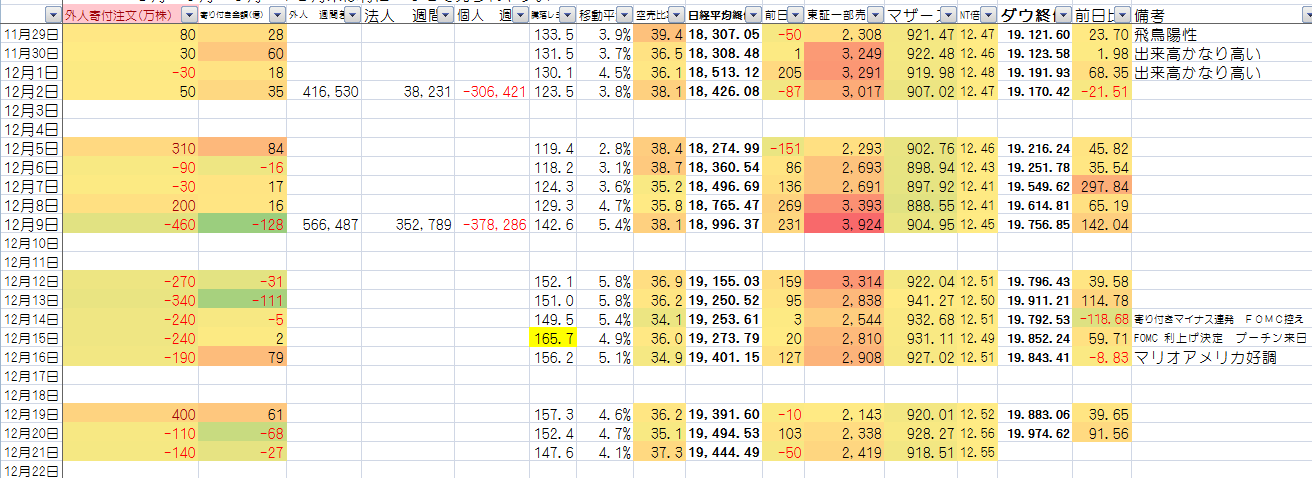Image resolution: width=1312 pixels, height=478 pixels.
Task: Open the 日経平均終値 column filter dropdown
Action: (x=751, y=16)
